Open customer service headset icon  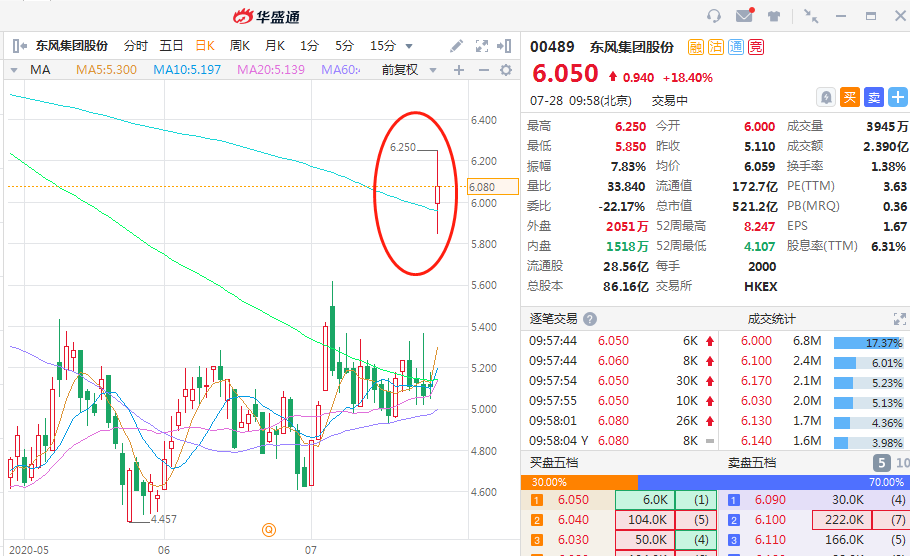pos(714,16)
